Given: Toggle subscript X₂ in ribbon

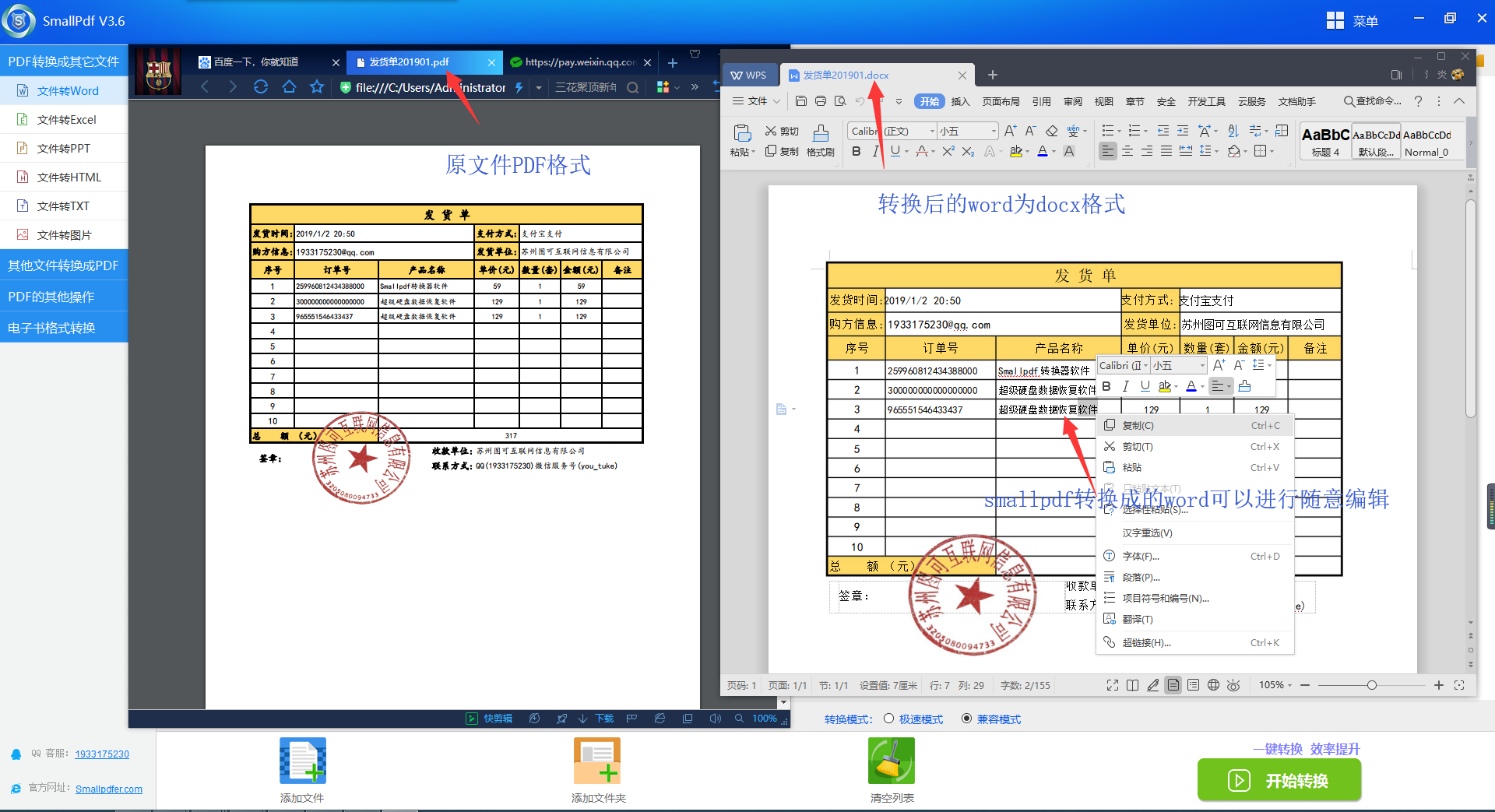Looking at the screenshot, I should [968, 151].
